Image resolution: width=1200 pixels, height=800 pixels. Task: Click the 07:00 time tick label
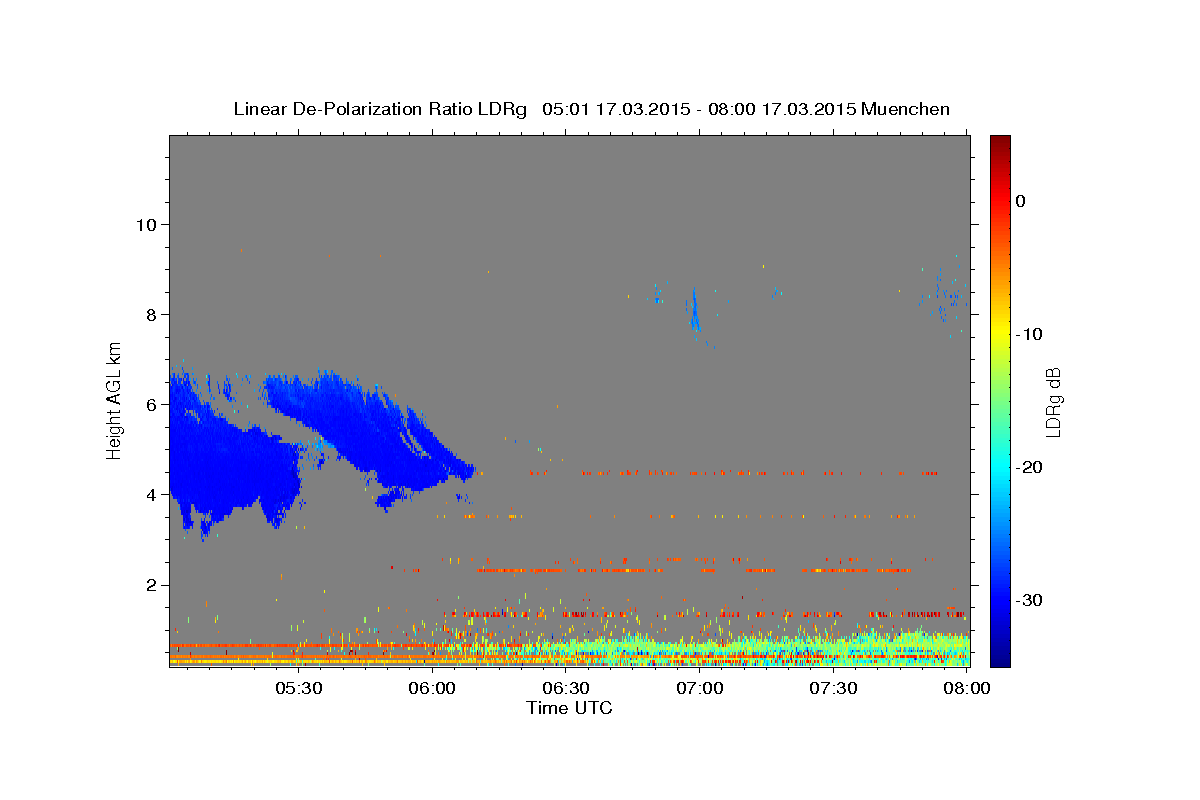click(x=700, y=689)
